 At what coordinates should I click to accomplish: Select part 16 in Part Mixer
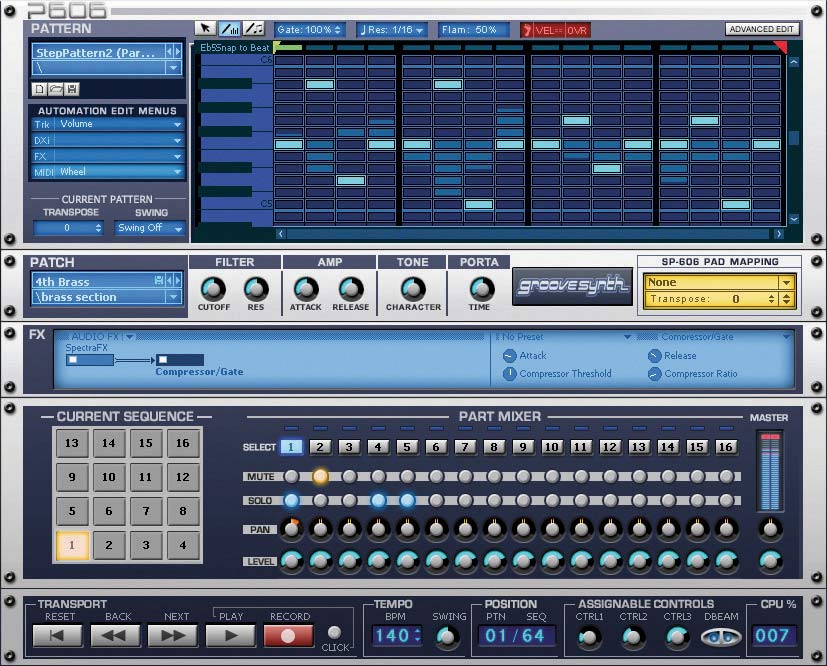[x=726, y=447]
